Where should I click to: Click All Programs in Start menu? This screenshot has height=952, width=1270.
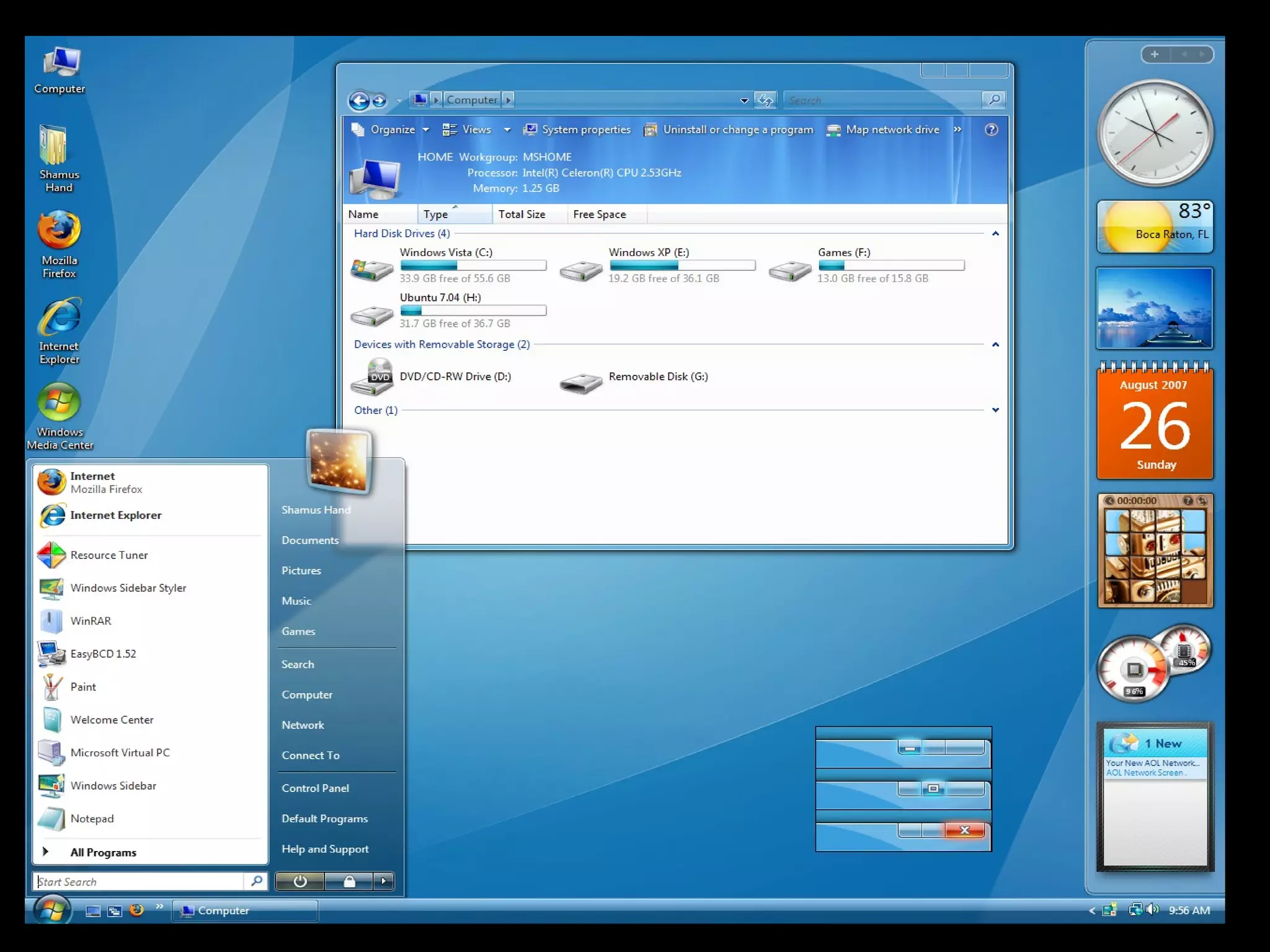(x=103, y=853)
